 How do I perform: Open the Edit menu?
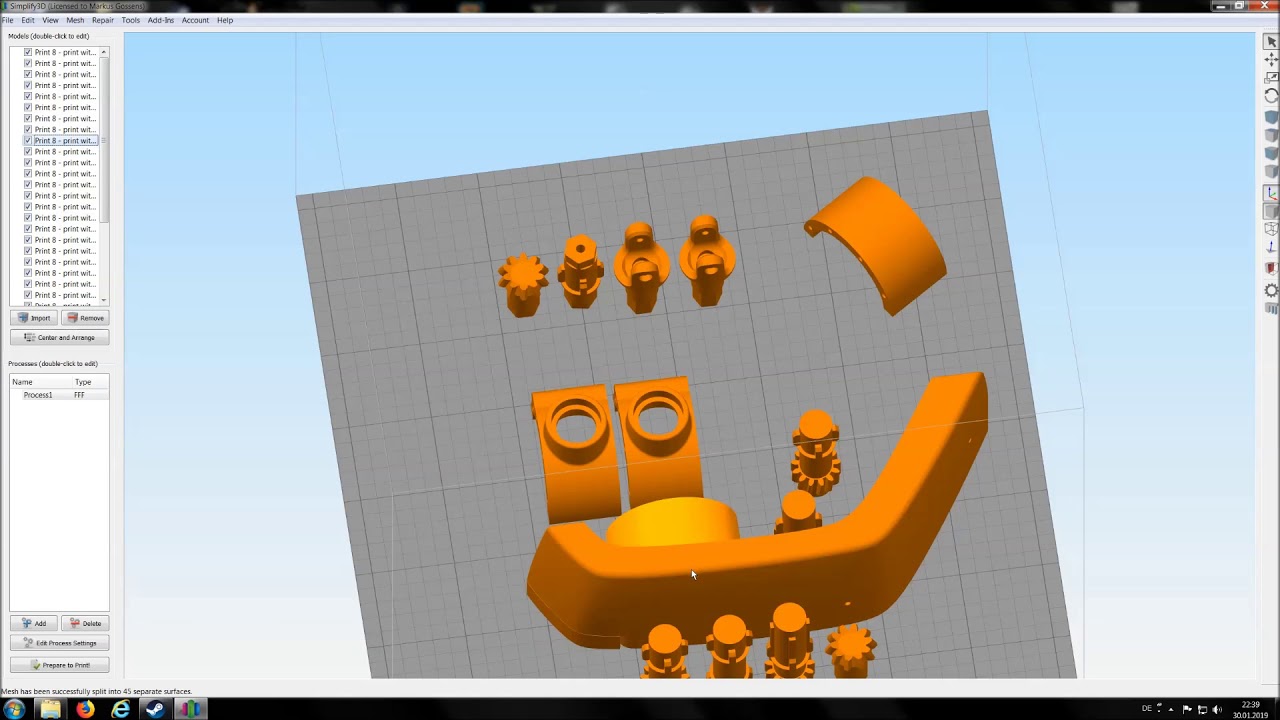[28, 20]
